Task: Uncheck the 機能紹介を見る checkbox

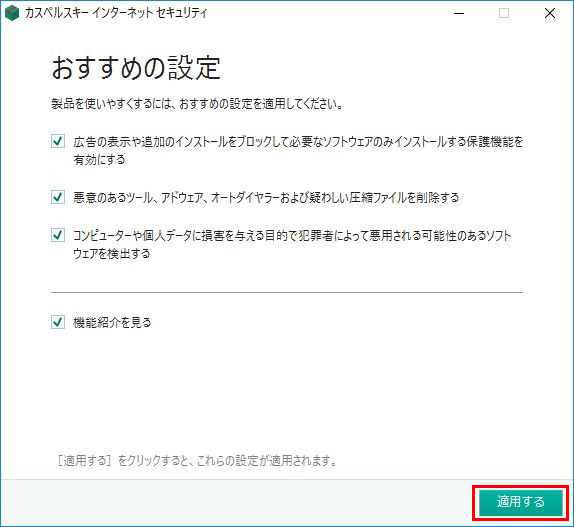Action: point(58,322)
